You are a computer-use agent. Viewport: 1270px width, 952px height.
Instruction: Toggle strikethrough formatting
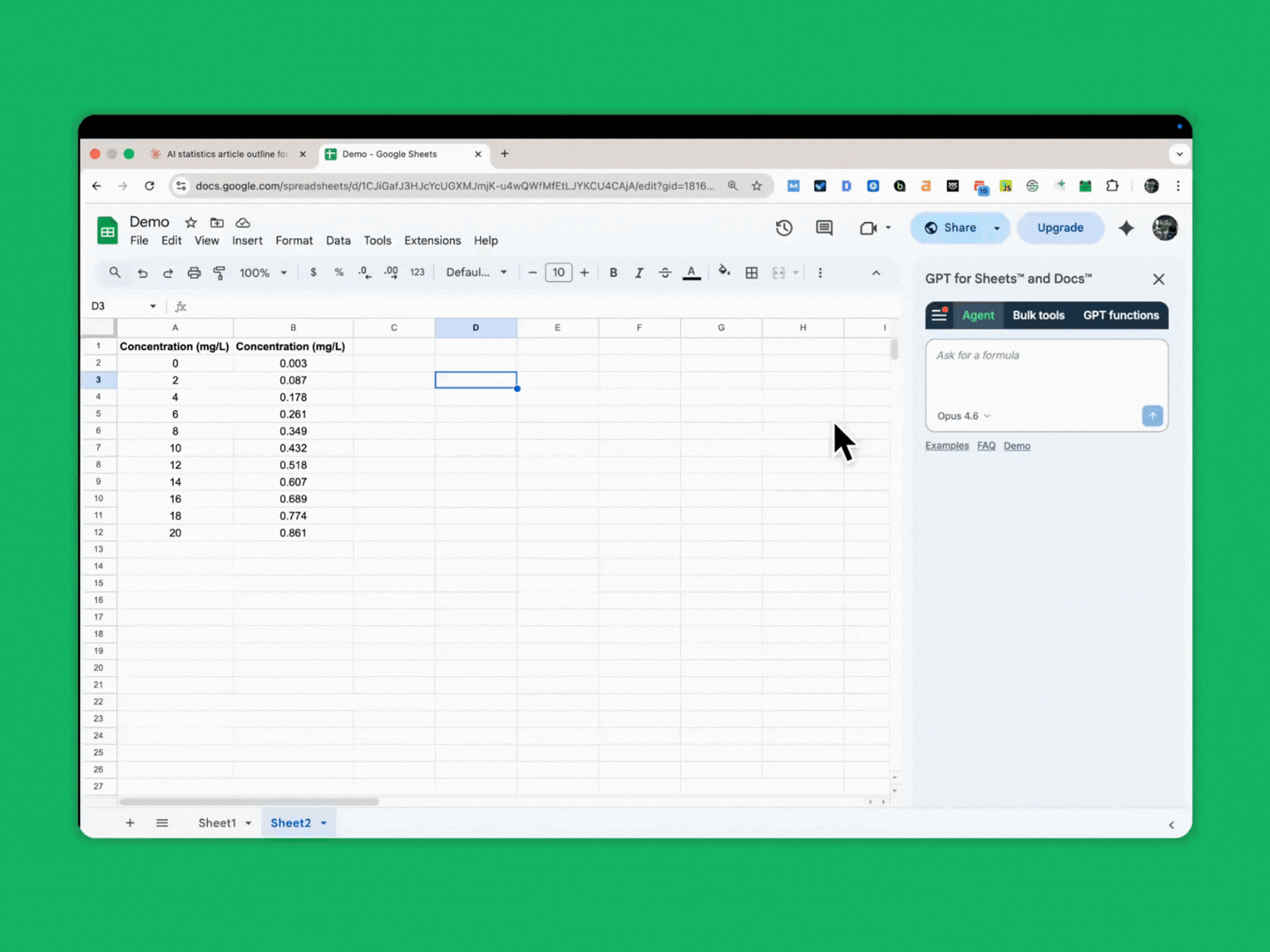pyautogui.click(x=664, y=272)
